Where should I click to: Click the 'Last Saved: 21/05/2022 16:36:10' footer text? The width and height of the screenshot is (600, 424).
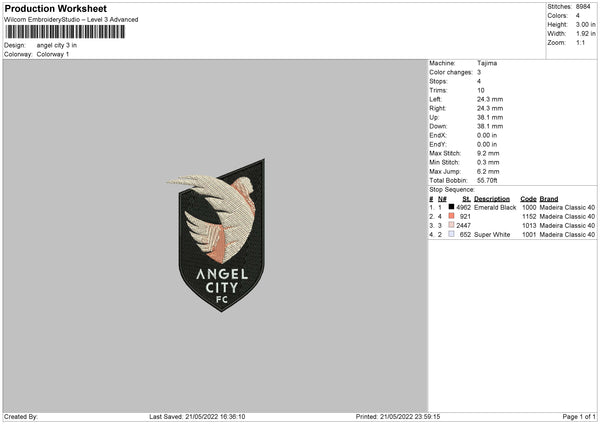pyautogui.click(x=197, y=417)
